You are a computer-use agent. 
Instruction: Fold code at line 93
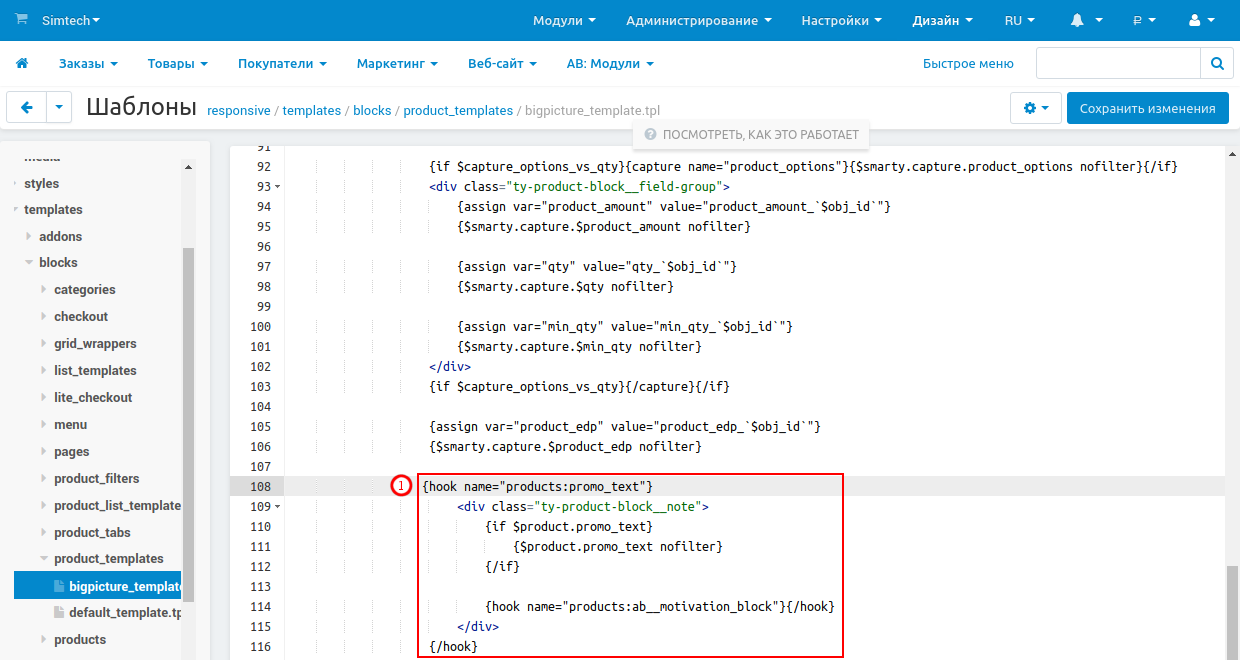coord(277,187)
